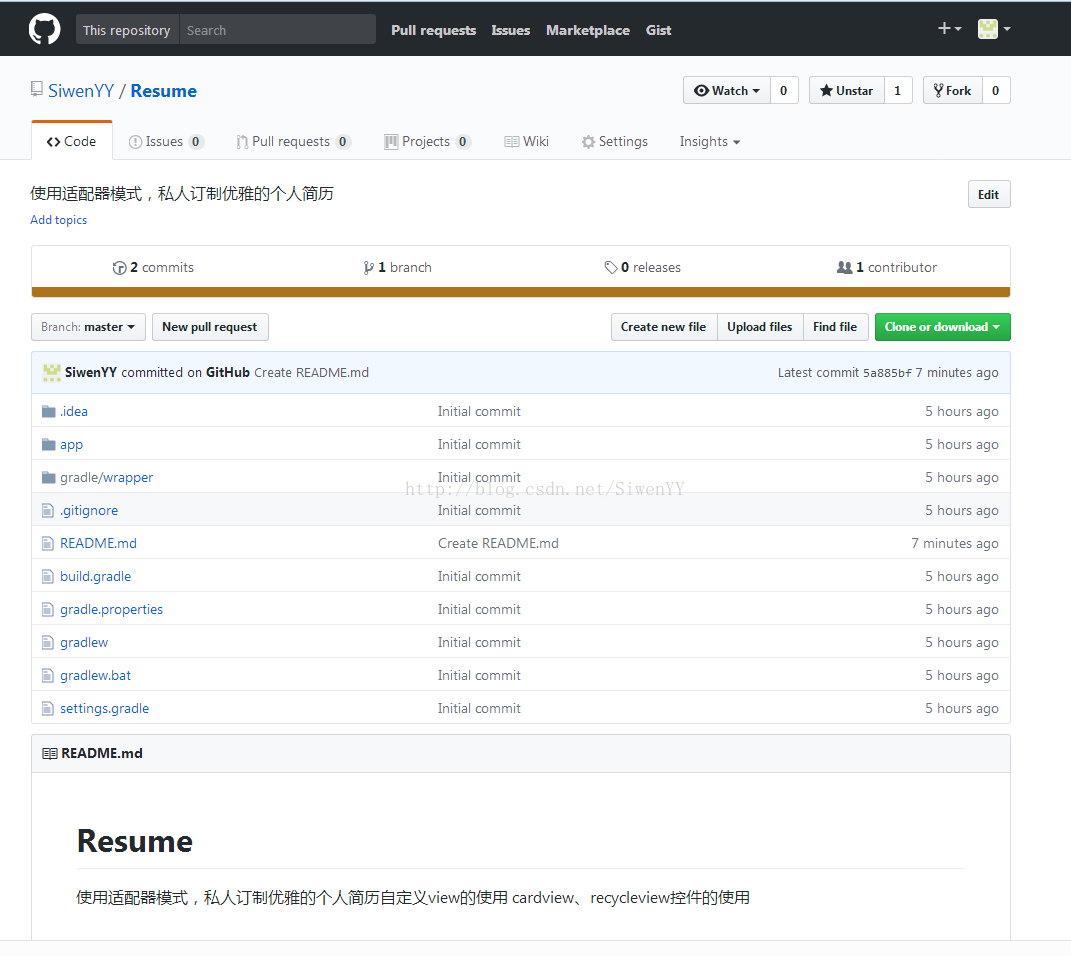Open latest commit hash 5a885bf

[887, 373]
